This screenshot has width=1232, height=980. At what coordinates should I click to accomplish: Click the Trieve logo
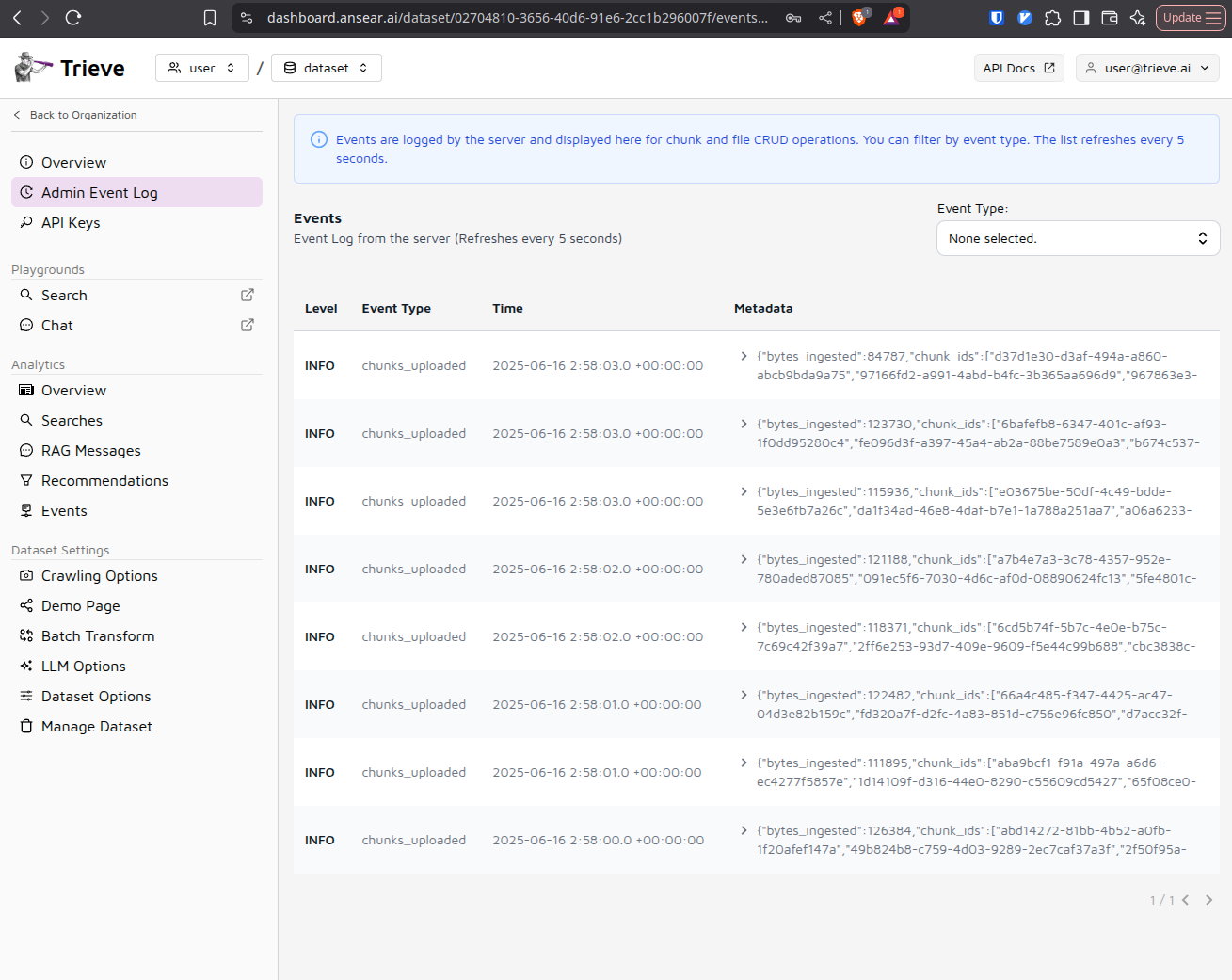(x=71, y=68)
